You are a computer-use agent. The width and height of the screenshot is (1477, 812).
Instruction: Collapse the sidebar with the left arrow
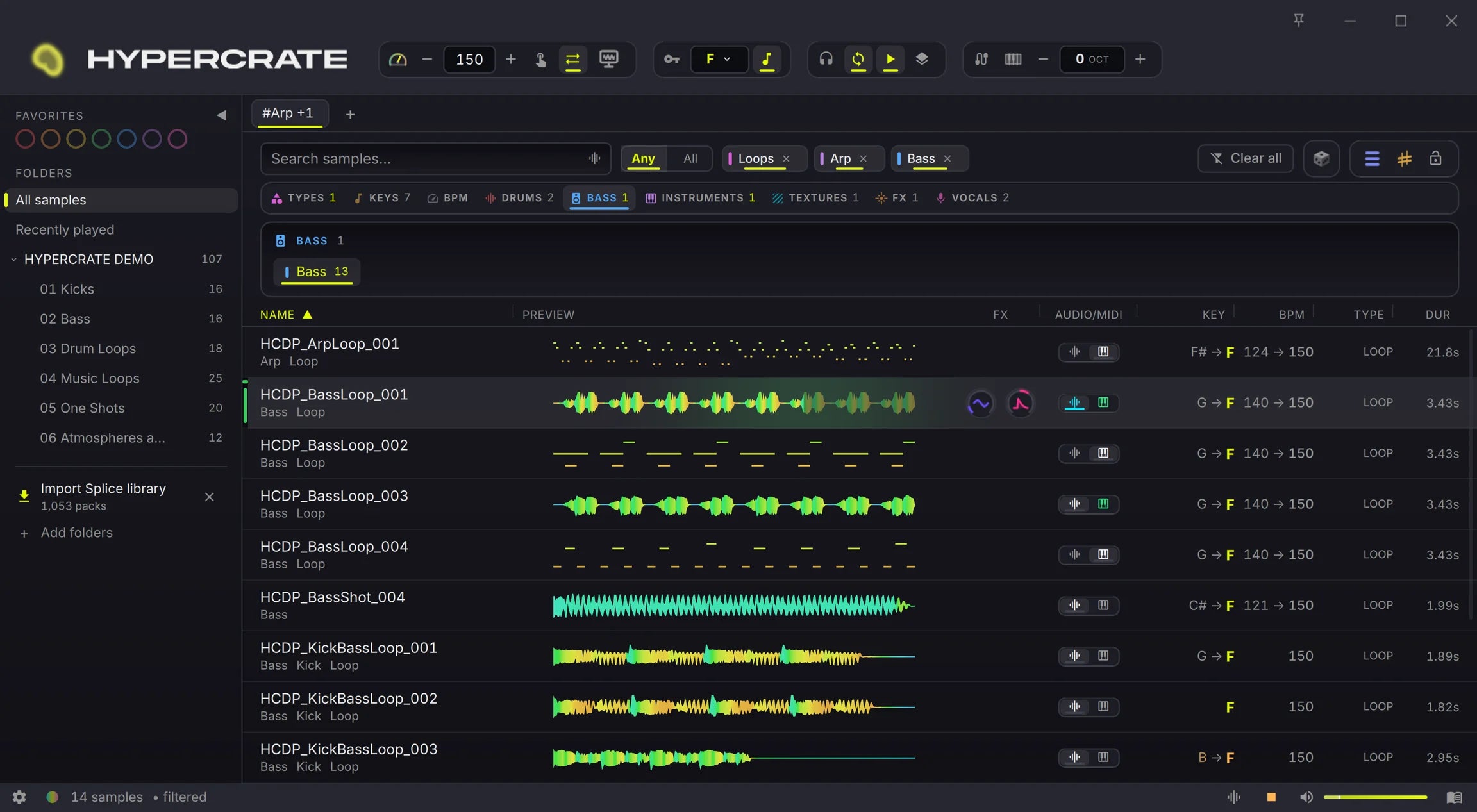pyautogui.click(x=222, y=115)
